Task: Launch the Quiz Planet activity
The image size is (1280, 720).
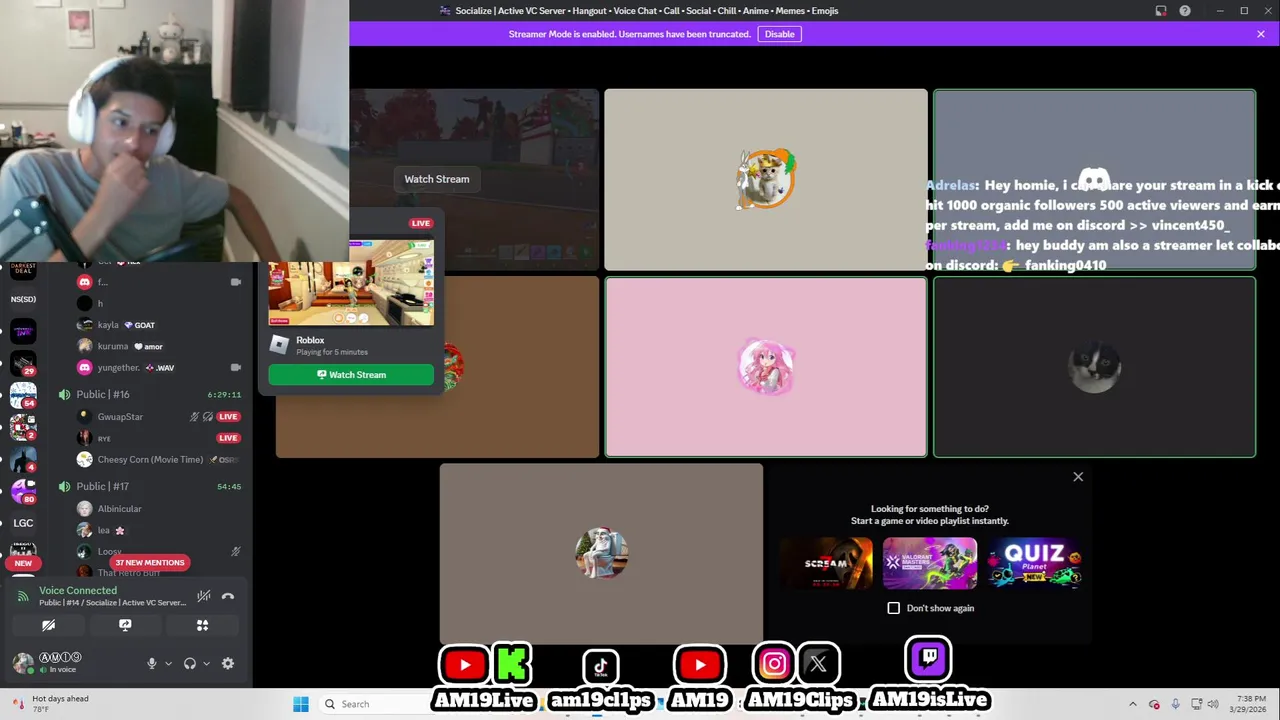Action: click(1034, 563)
